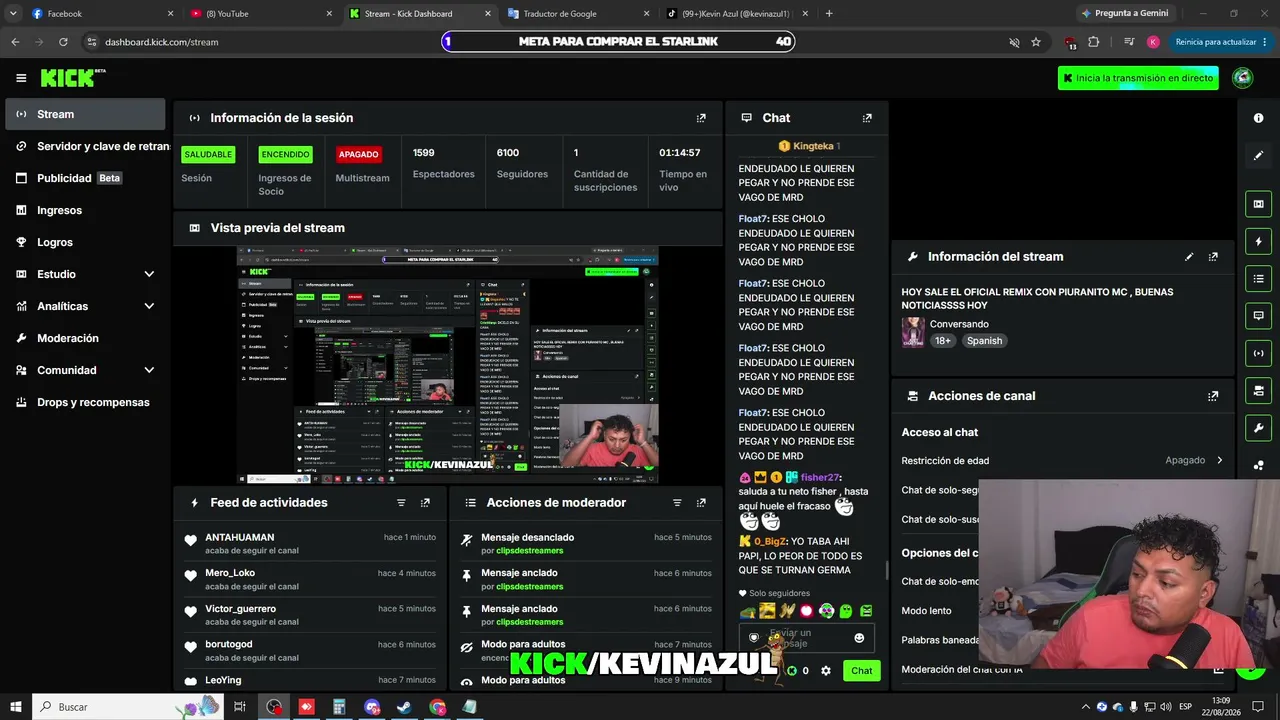The width and height of the screenshot is (1280, 720).
Task: Open Drops y recompensas in sidebar
Action: tap(85, 402)
